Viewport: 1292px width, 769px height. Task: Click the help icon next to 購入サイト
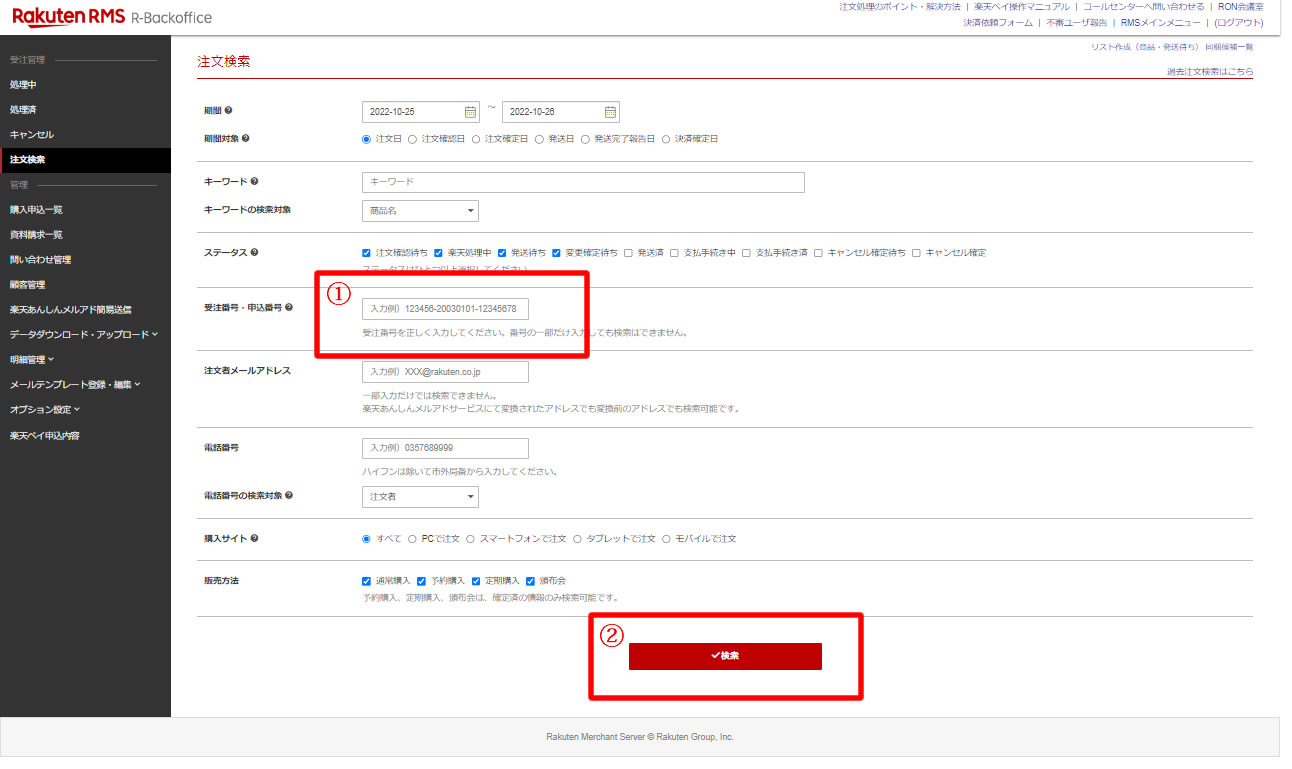[254, 539]
